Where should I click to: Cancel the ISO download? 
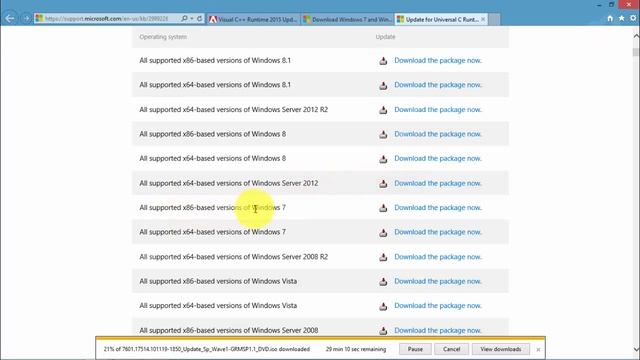pyautogui.click(x=451, y=349)
